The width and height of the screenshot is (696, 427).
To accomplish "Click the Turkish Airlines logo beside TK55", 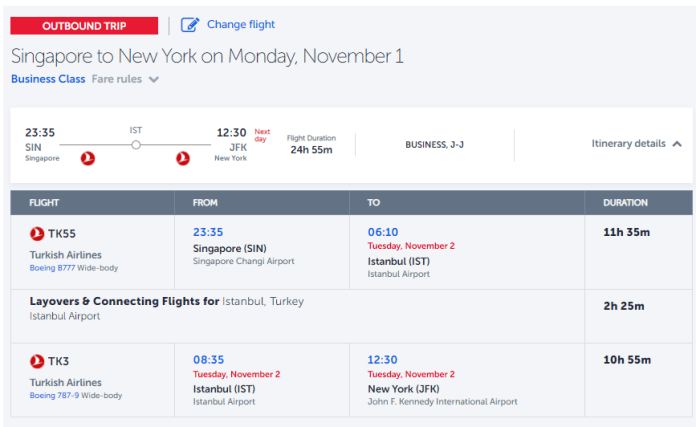I will point(37,233).
